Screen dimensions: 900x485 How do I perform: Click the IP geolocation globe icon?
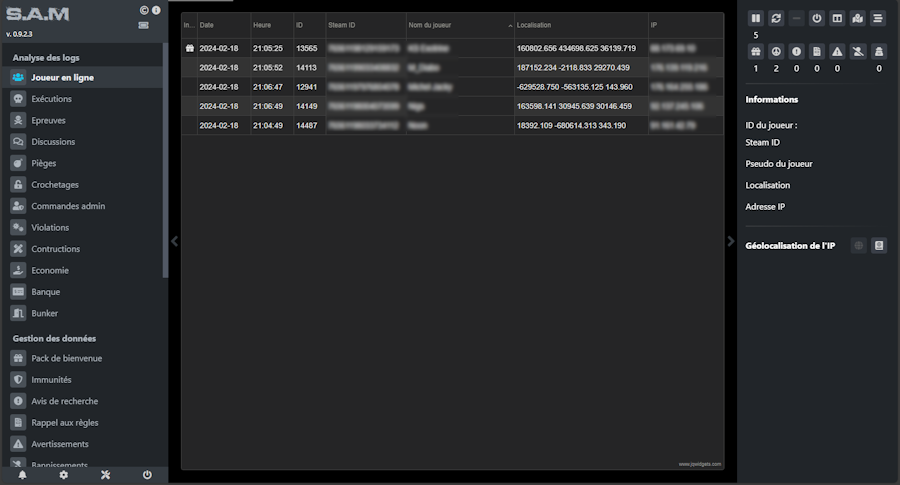coord(858,245)
